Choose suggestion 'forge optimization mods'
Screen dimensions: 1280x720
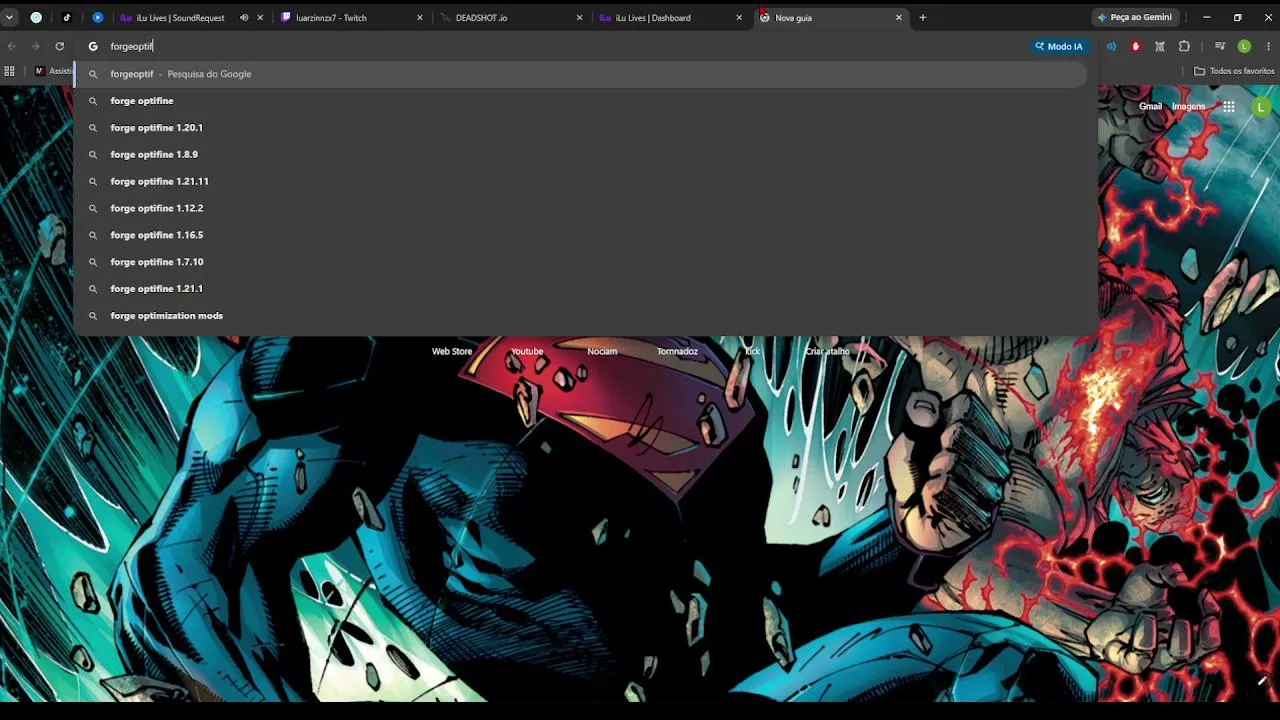[580, 316]
